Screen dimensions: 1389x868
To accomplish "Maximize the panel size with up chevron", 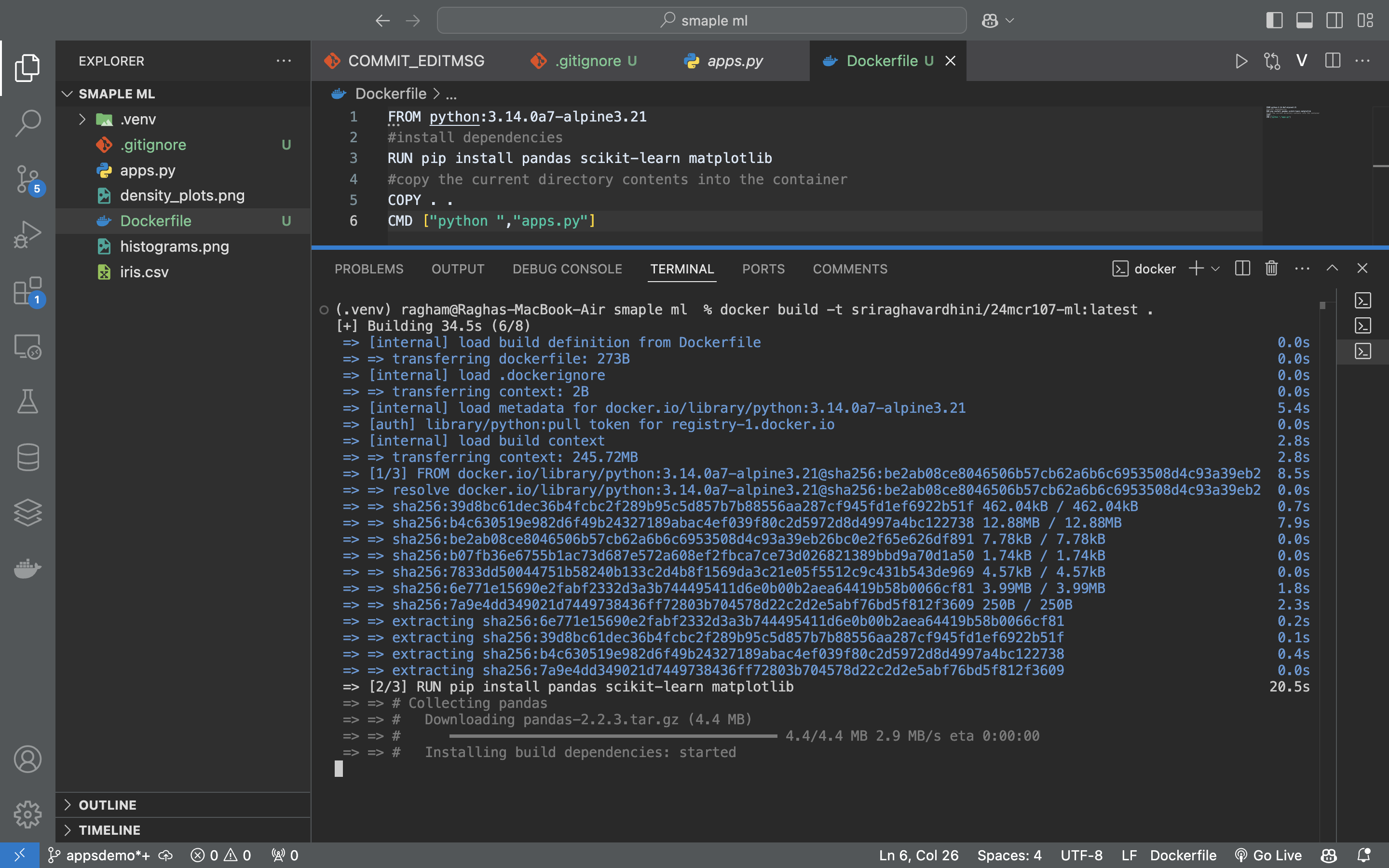I will point(1332,268).
